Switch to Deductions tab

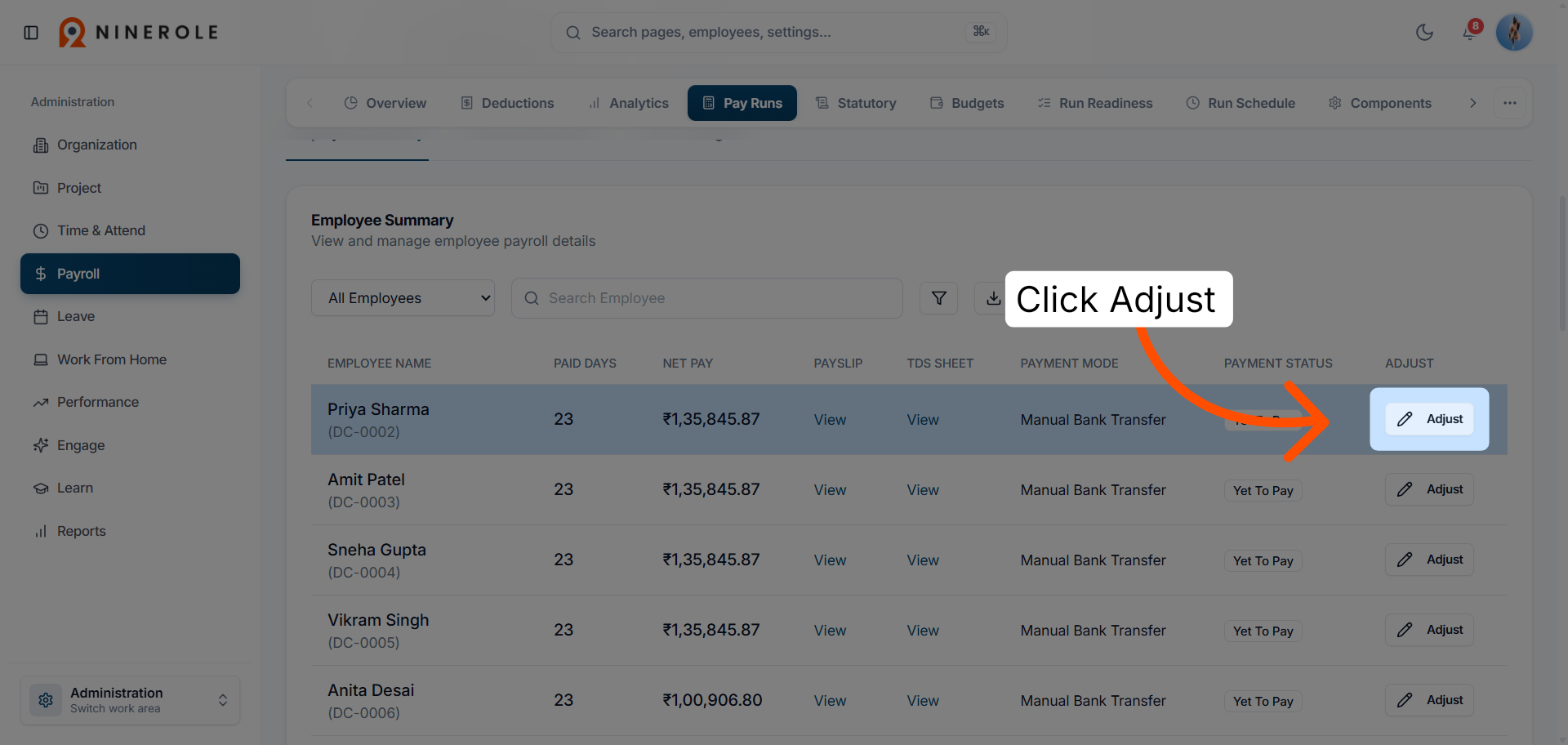point(507,103)
